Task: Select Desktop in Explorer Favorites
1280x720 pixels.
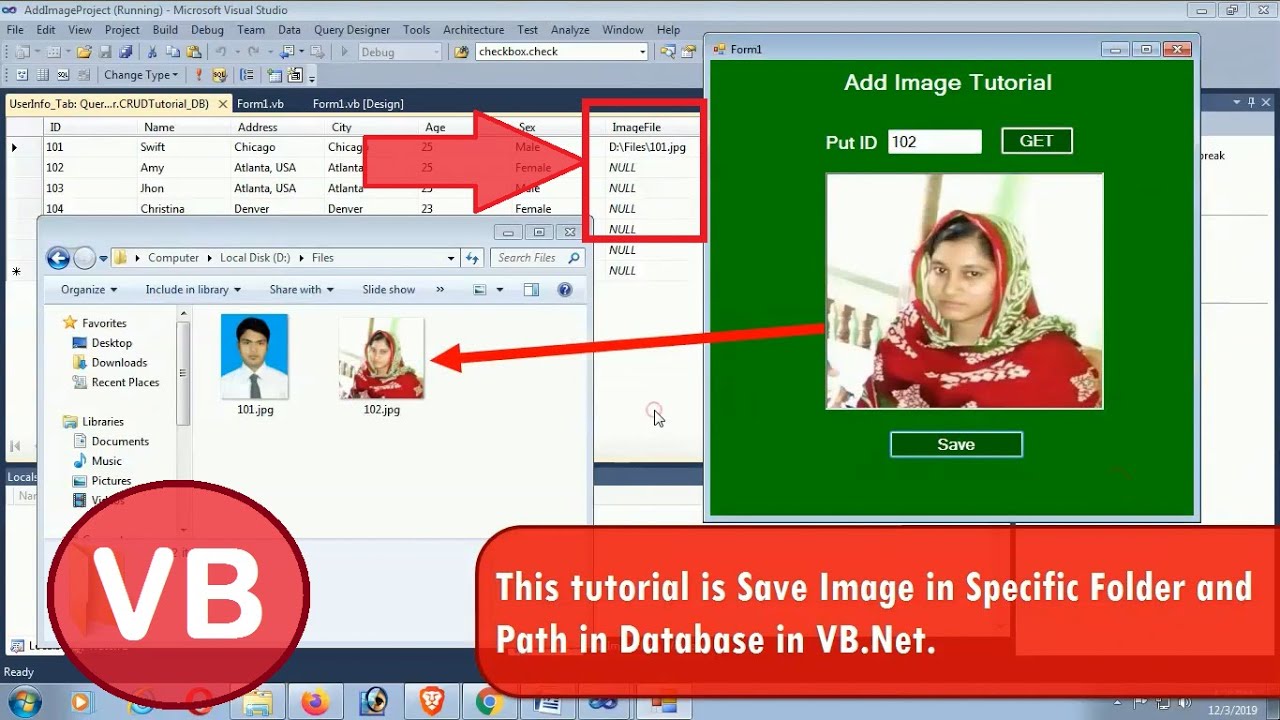Action: click(102, 343)
